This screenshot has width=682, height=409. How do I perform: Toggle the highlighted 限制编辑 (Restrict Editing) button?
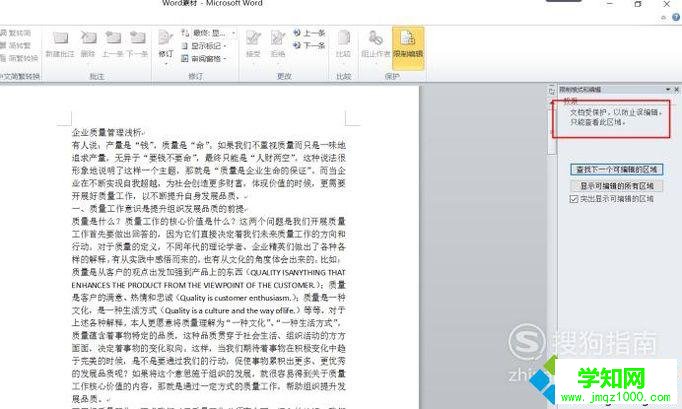pyautogui.click(x=408, y=47)
